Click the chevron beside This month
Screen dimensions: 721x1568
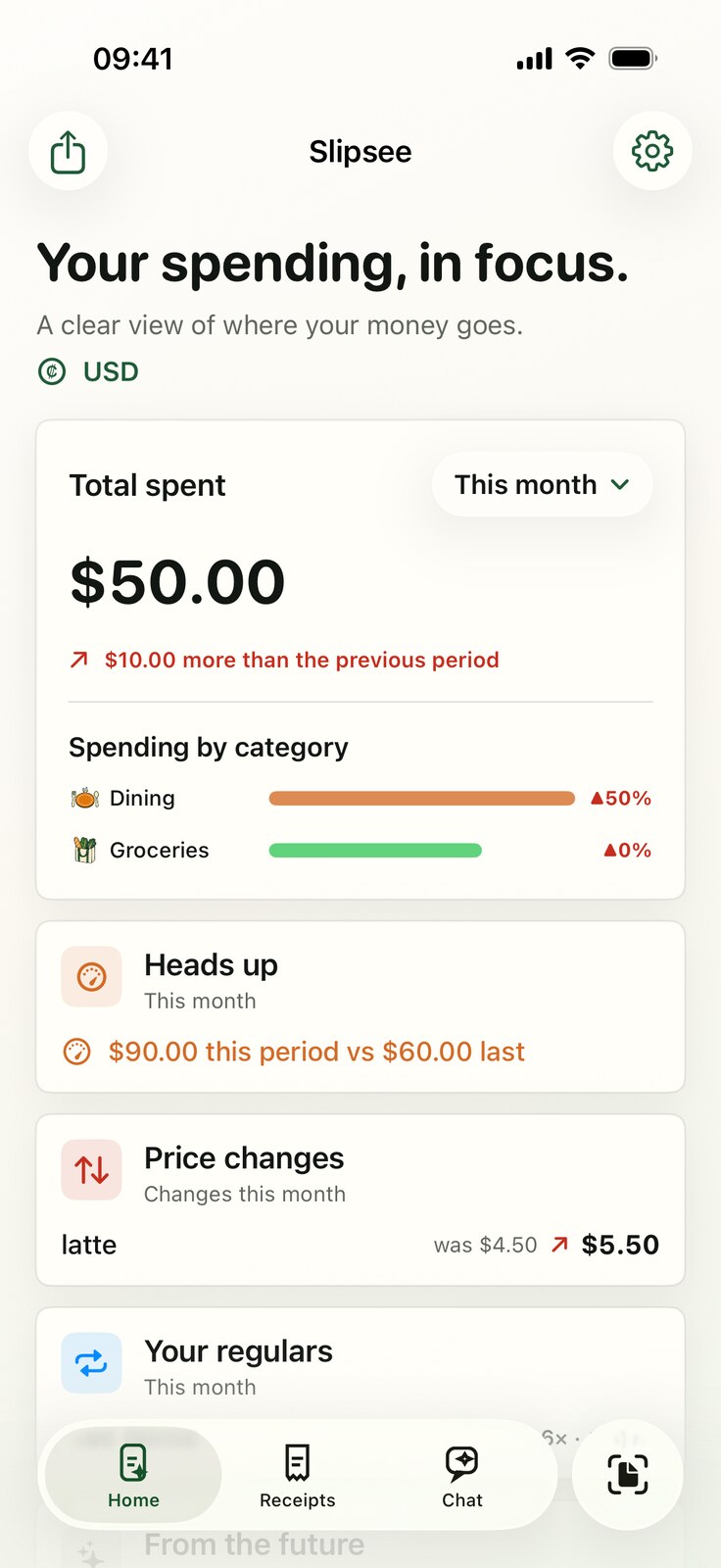[x=620, y=484]
